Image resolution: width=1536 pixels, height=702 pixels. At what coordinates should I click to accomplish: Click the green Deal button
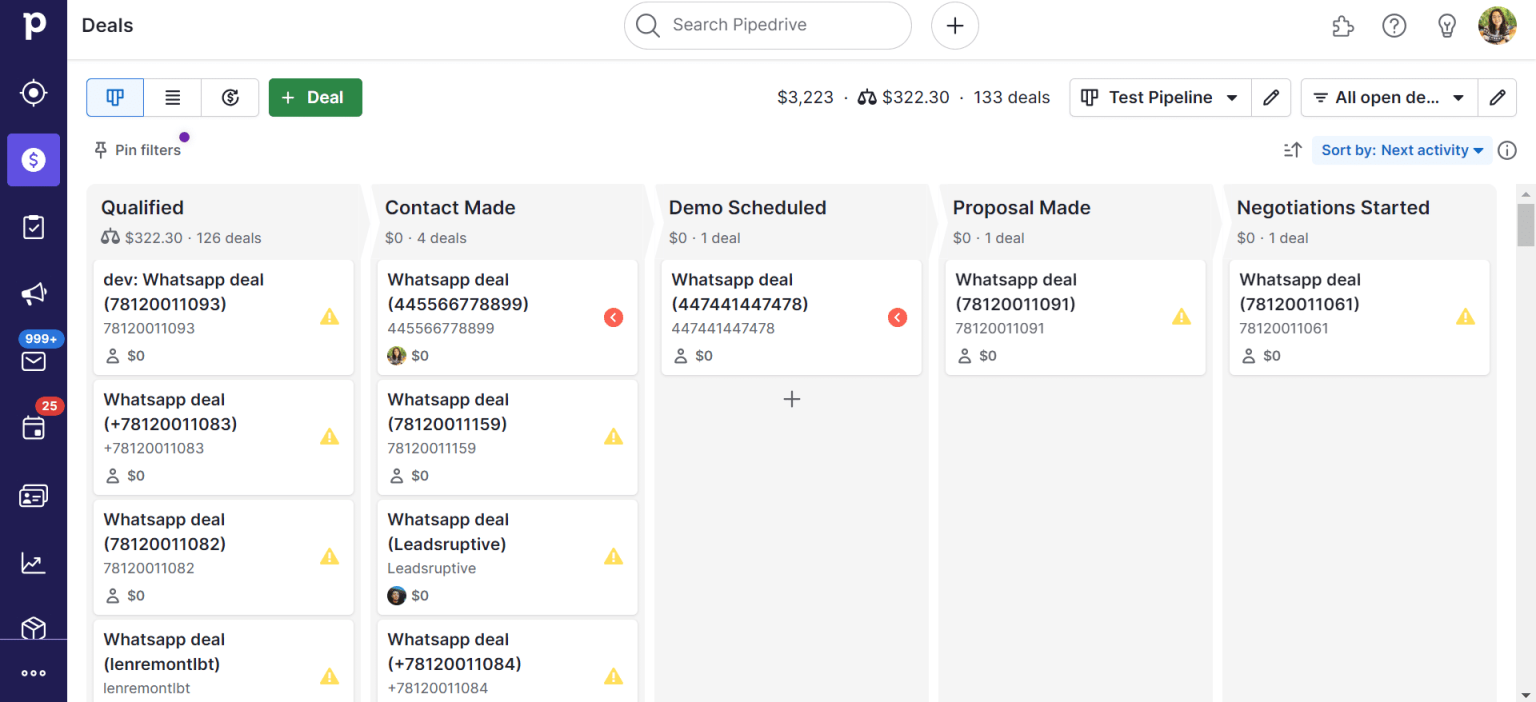pyautogui.click(x=315, y=98)
